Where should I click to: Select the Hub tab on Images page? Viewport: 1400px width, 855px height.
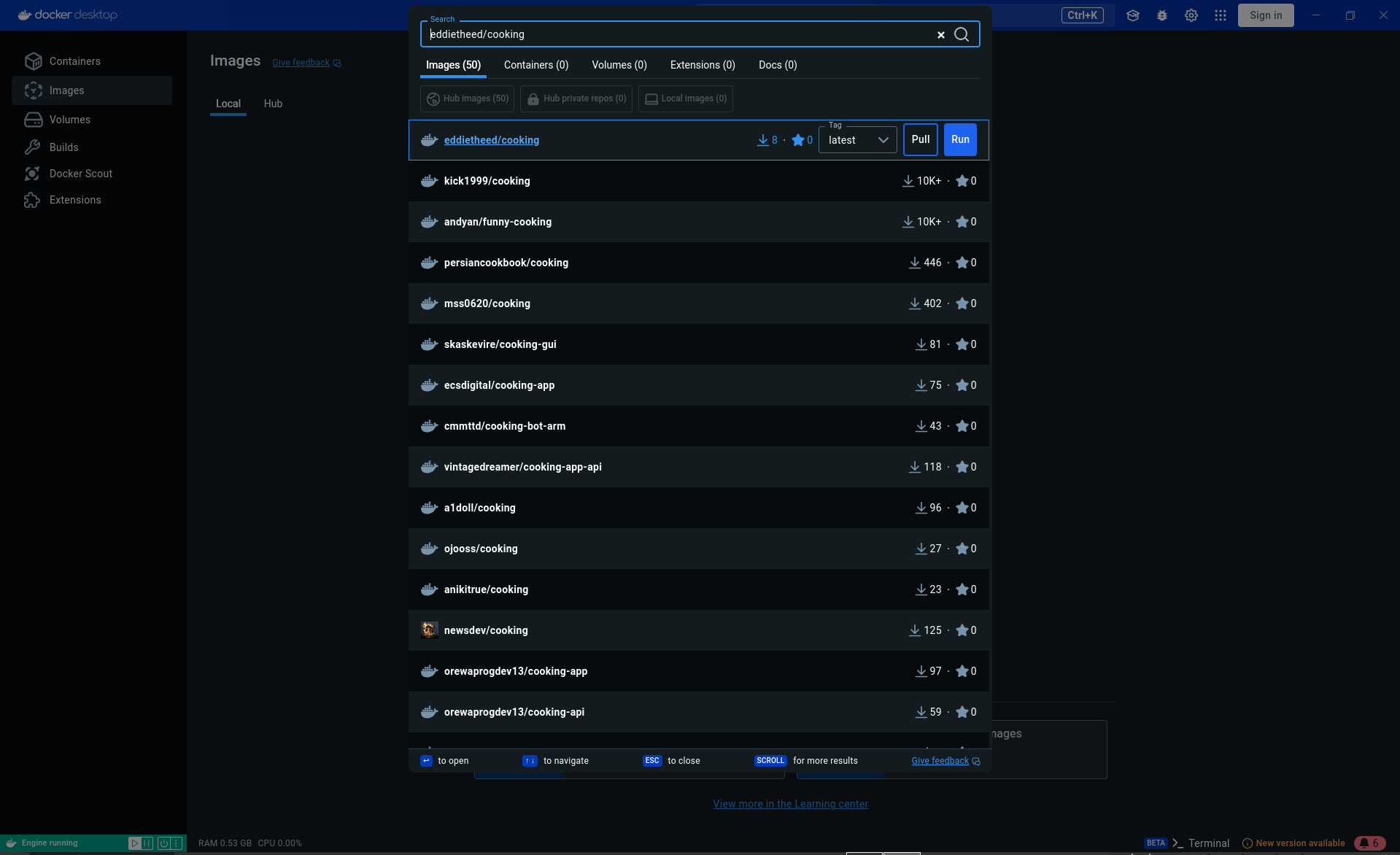click(x=273, y=104)
